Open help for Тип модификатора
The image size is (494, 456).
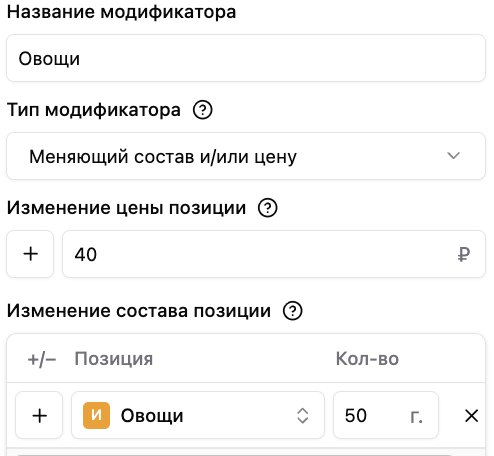point(203,110)
